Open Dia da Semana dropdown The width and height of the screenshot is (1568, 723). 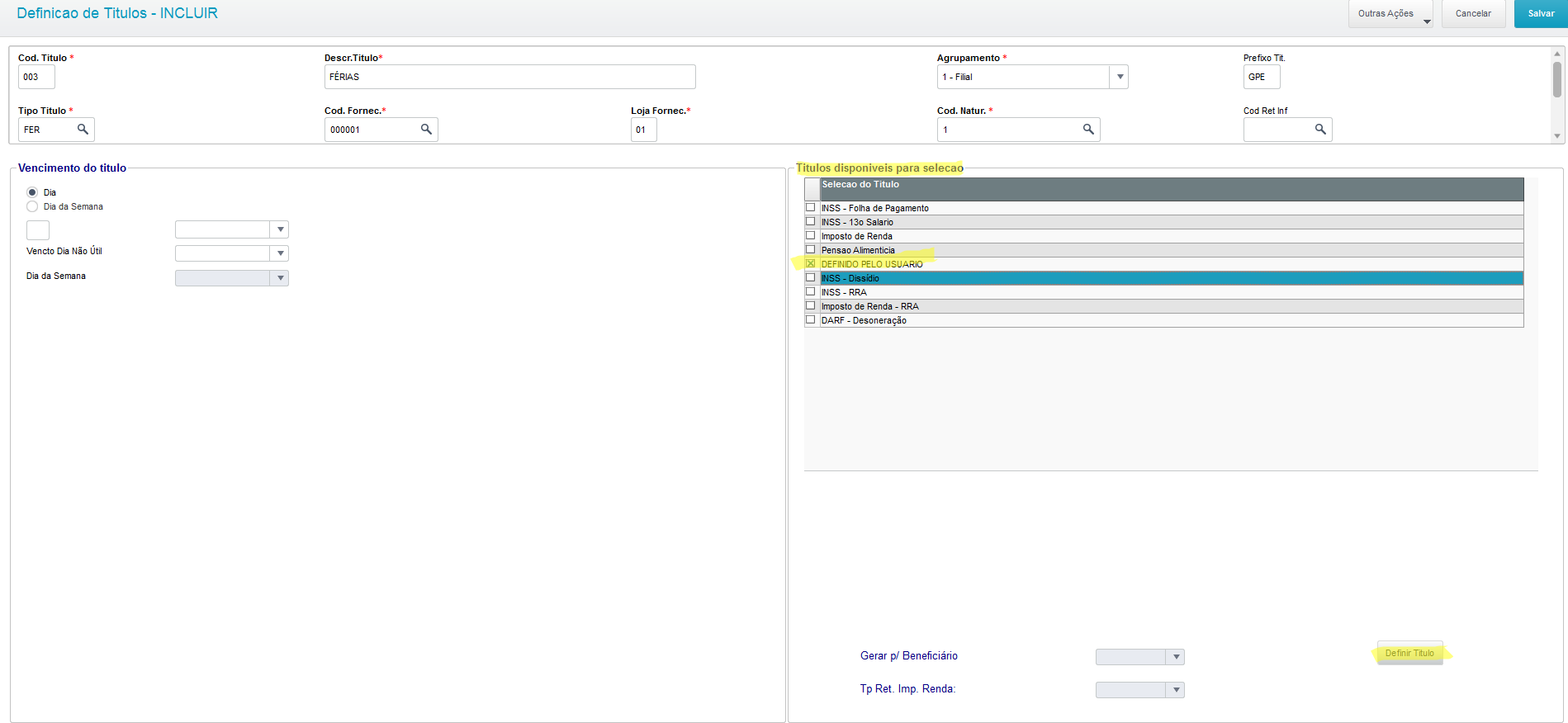[281, 278]
